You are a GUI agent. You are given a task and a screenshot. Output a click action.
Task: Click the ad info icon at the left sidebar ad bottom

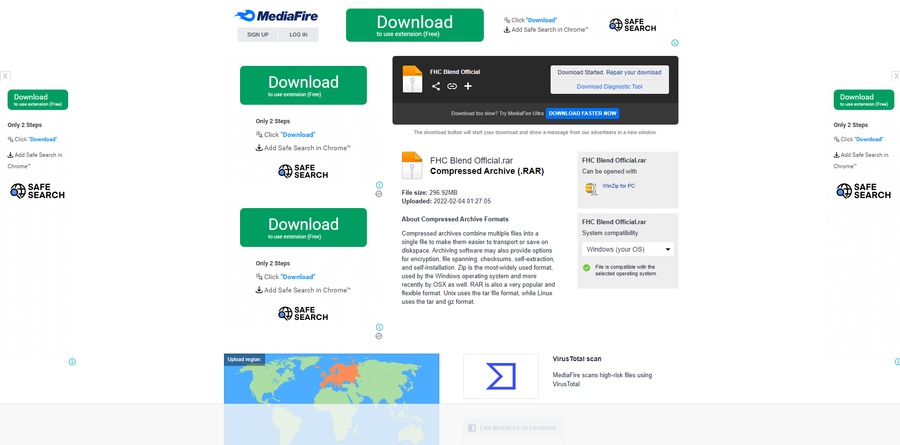[72, 362]
